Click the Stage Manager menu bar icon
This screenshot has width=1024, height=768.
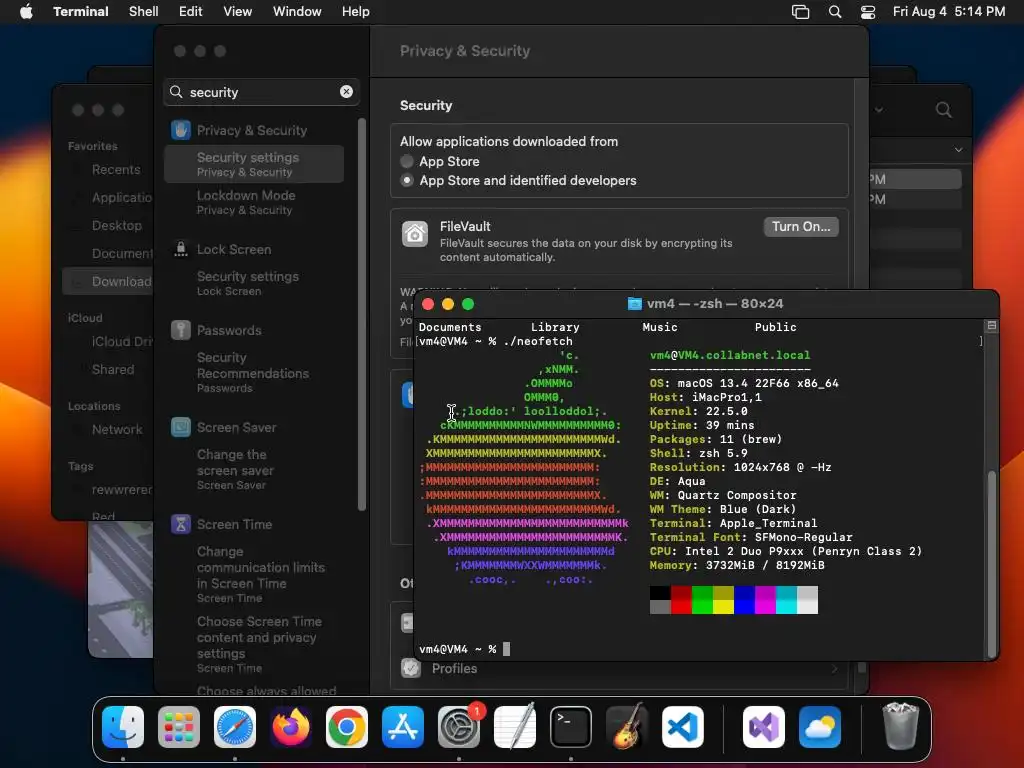(x=801, y=12)
